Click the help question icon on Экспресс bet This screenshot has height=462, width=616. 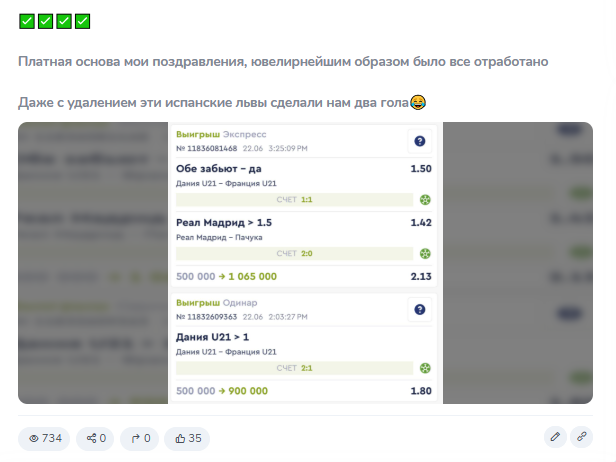[420, 141]
